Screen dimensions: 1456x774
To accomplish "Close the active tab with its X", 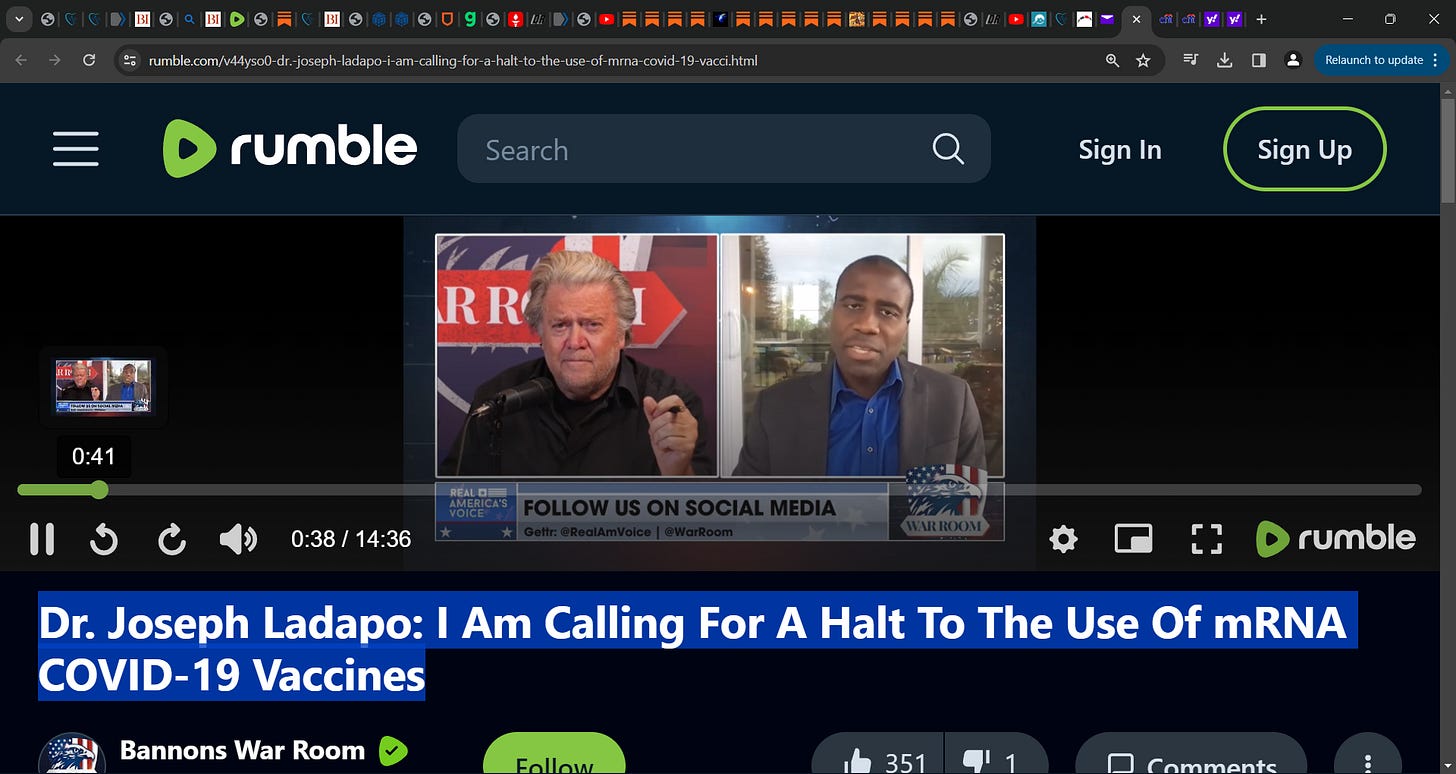I will tap(1136, 19).
